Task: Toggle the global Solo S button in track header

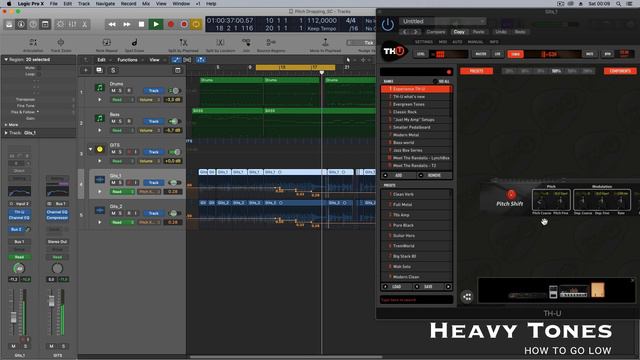Action: (113, 70)
